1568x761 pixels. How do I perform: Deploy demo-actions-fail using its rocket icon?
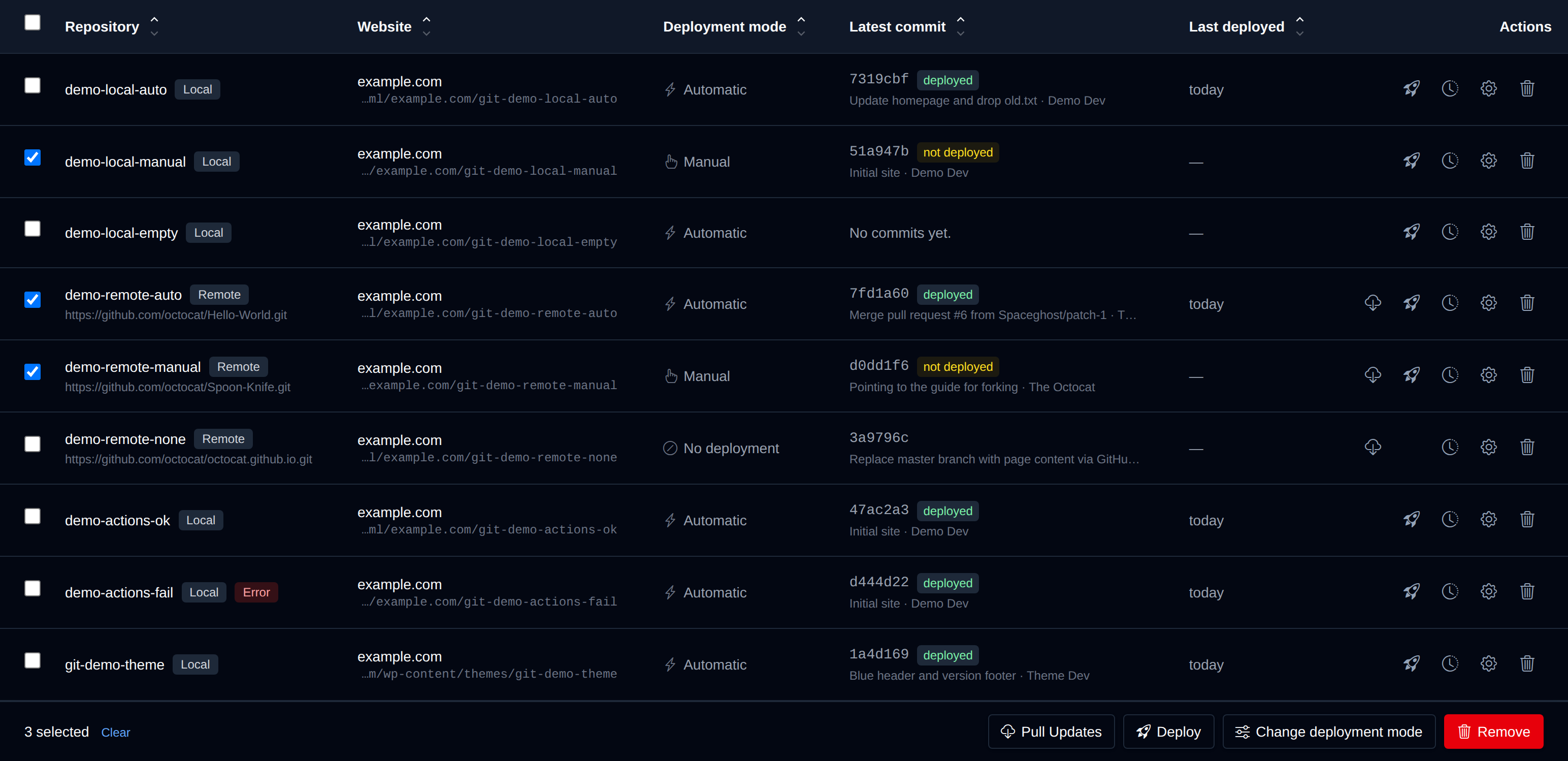1412,592
